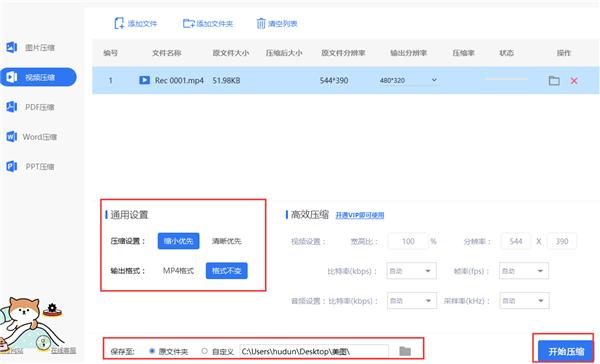This screenshot has height=364, width=600.
Task: Open the VIP link beside 高效压缩
Action: point(360,215)
